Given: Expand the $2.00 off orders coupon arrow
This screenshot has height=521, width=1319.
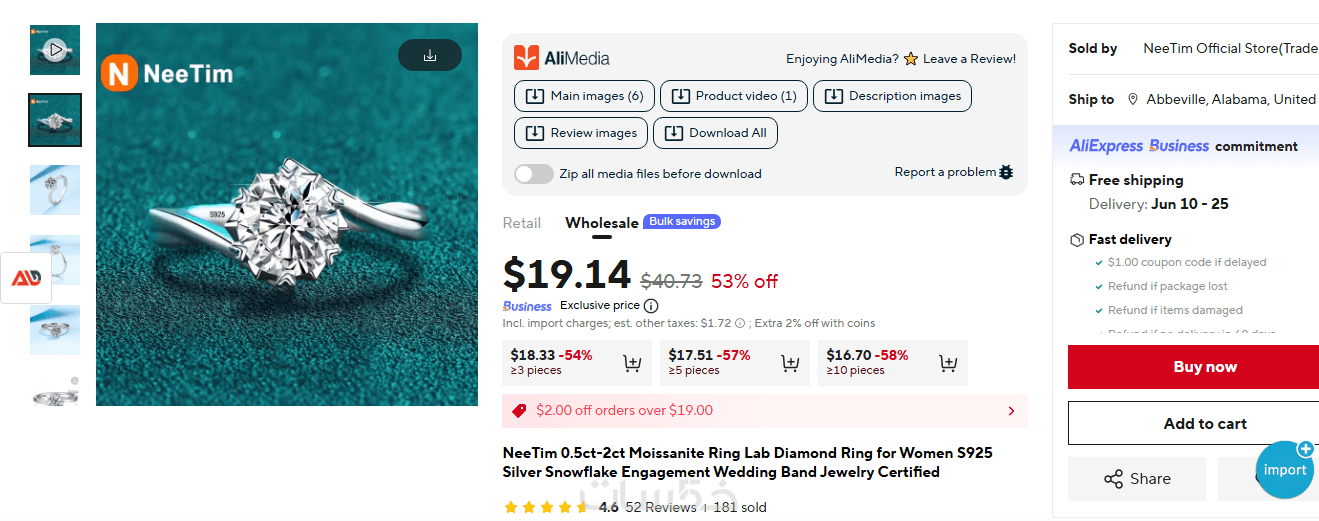Looking at the screenshot, I should (x=1011, y=411).
